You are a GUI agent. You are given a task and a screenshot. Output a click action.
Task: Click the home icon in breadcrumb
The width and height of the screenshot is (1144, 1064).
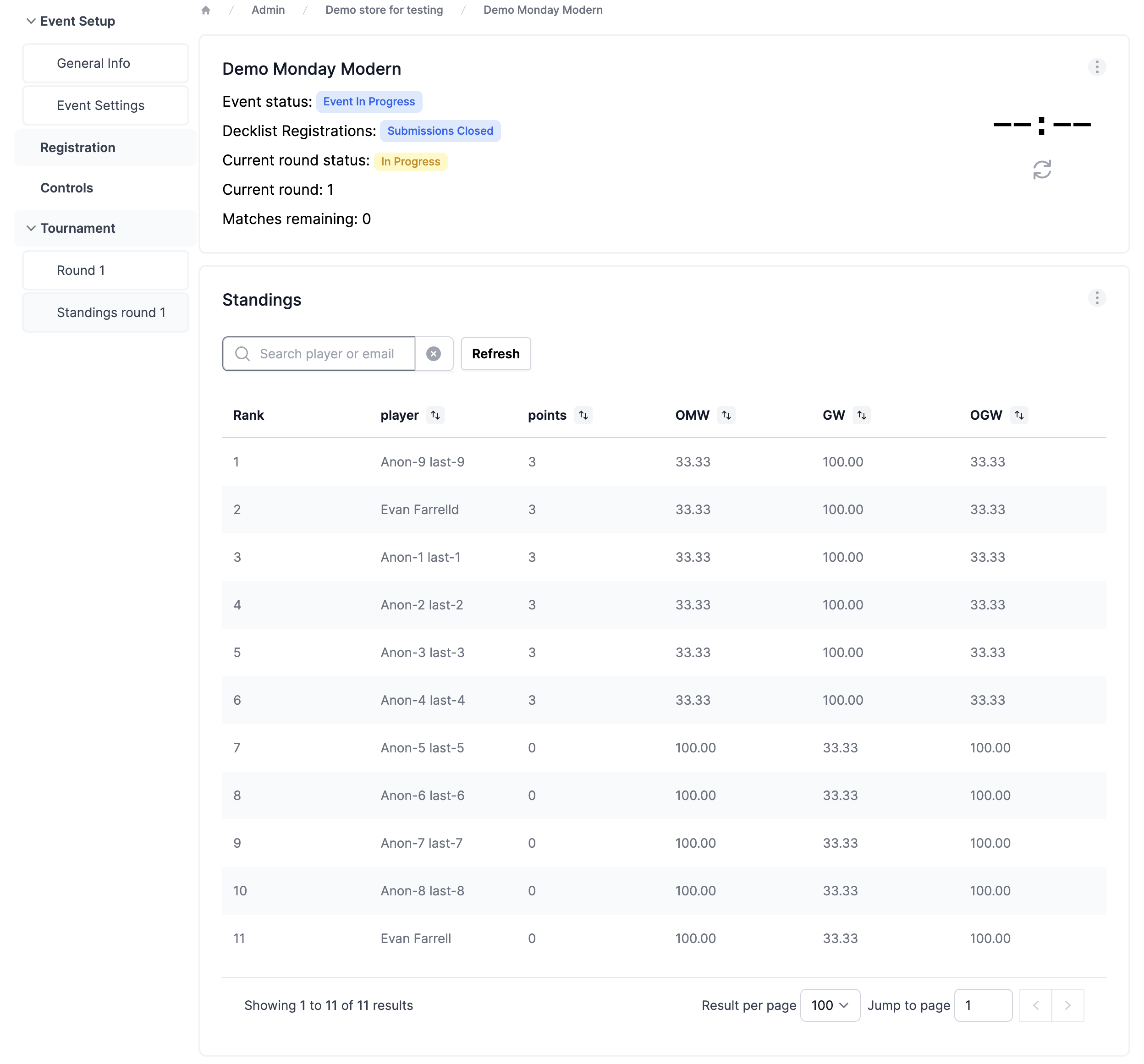[x=206, y=11]
